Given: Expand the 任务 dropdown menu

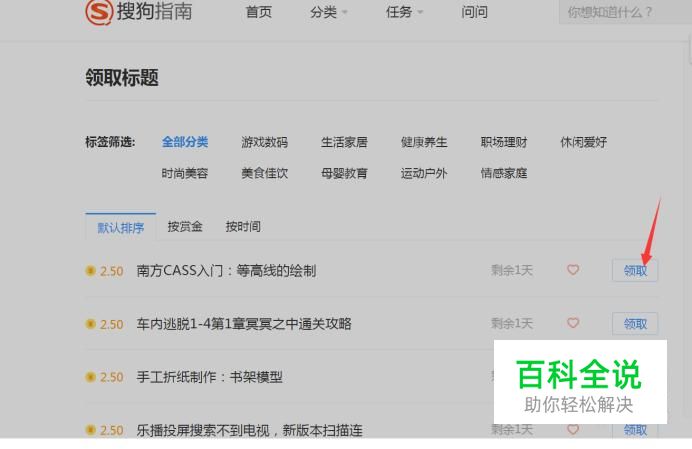Looking at the screenshot, I should coord(404,12).
